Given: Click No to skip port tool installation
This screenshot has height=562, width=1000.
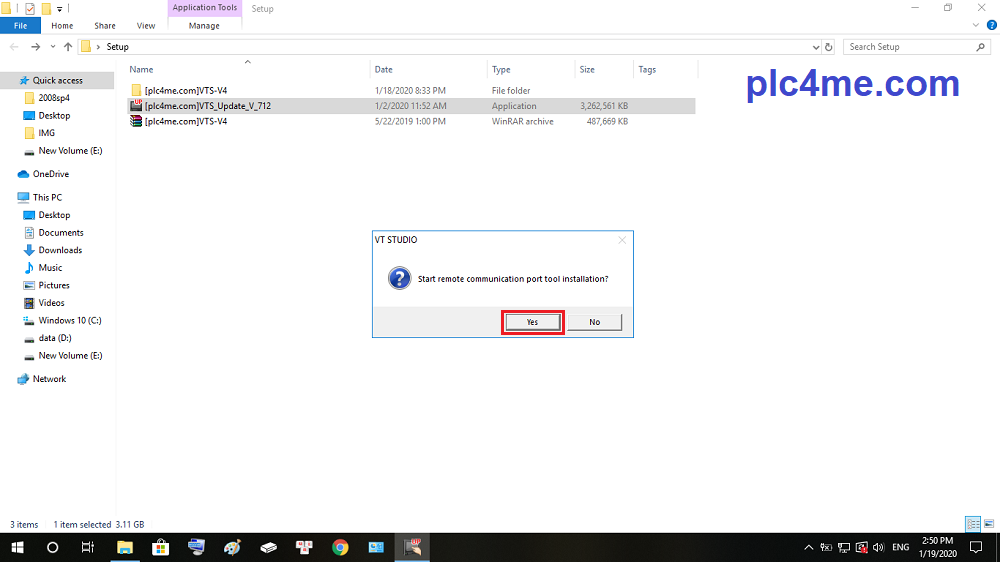Looking at the screenshot, I should pos(594,322).
